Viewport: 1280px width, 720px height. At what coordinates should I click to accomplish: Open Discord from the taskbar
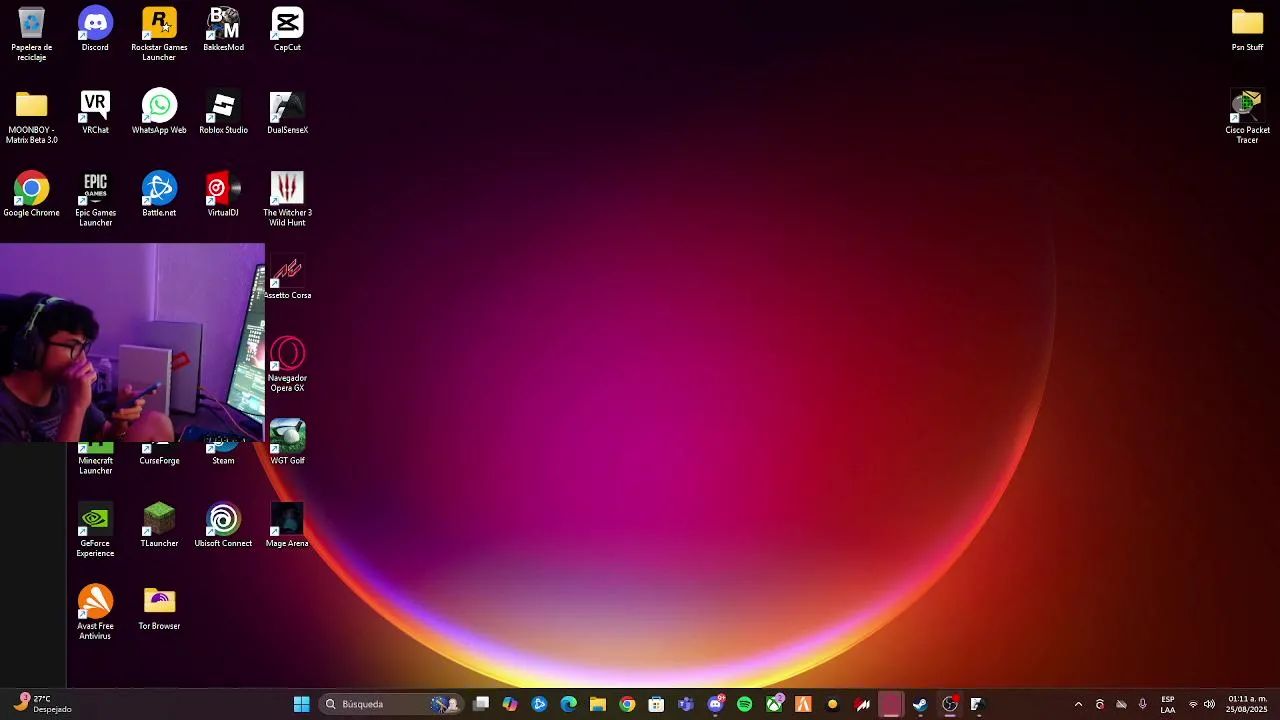715,704
